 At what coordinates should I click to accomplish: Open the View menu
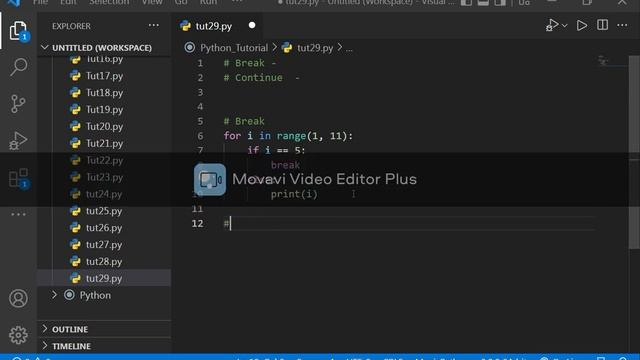tap(152, 2)
